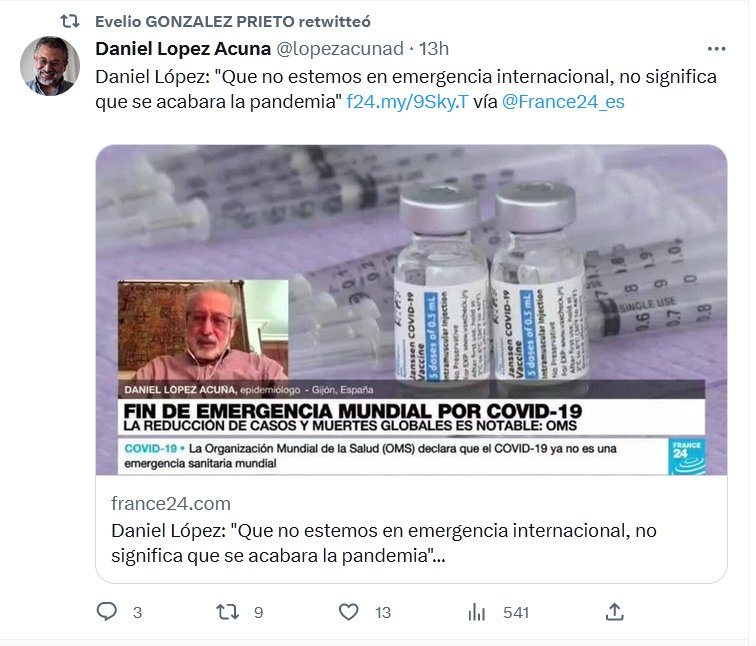This screenshot has width=756, height=646.
Task: Click the @lopezacunad handle
Action: tap(339, 49)
